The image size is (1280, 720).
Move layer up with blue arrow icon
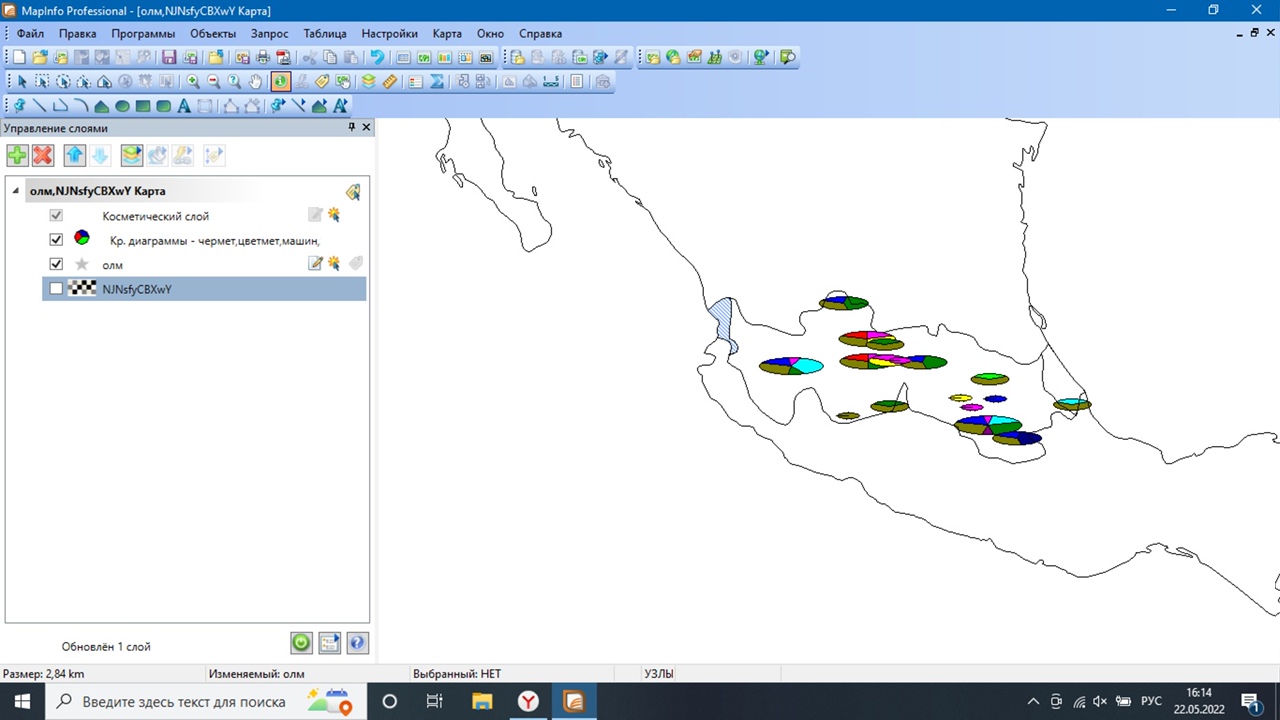click(x=75, y=155)
